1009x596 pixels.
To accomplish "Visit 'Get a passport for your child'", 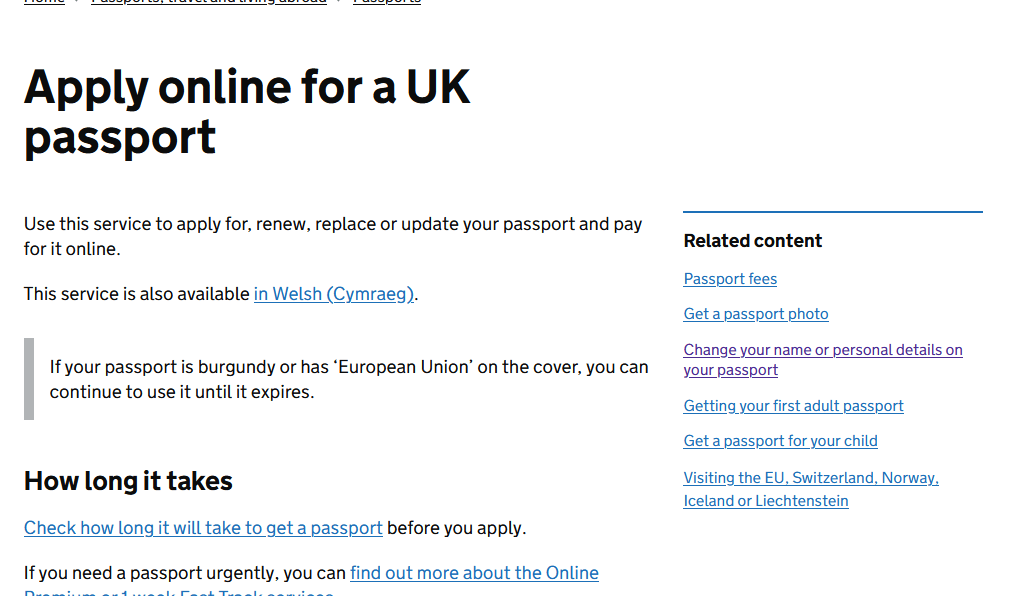I will (780, 441).
